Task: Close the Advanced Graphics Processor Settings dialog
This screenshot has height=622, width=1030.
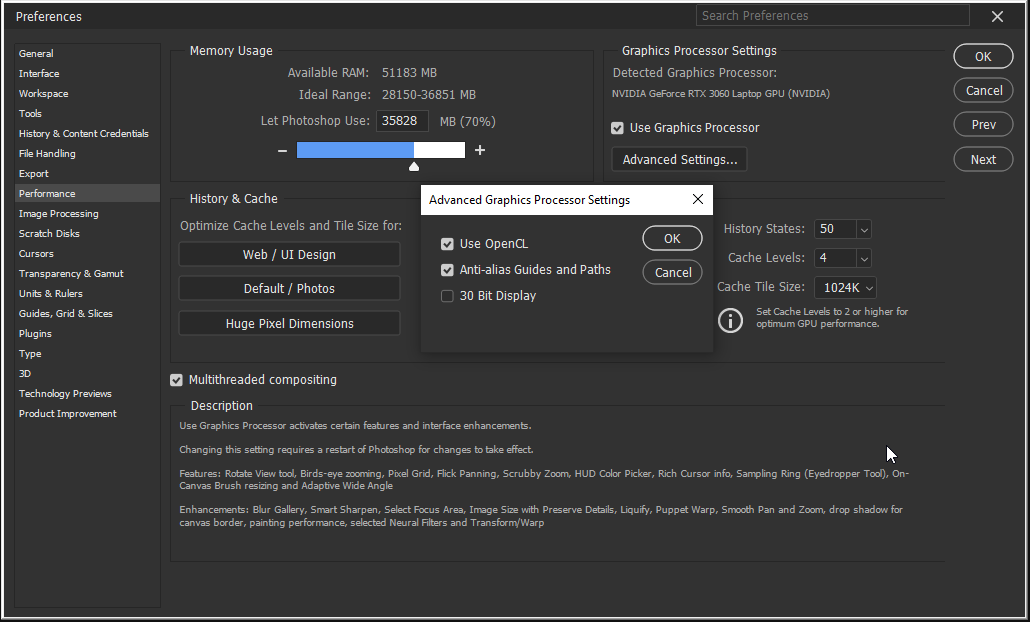Action: [x=698, y=199]
